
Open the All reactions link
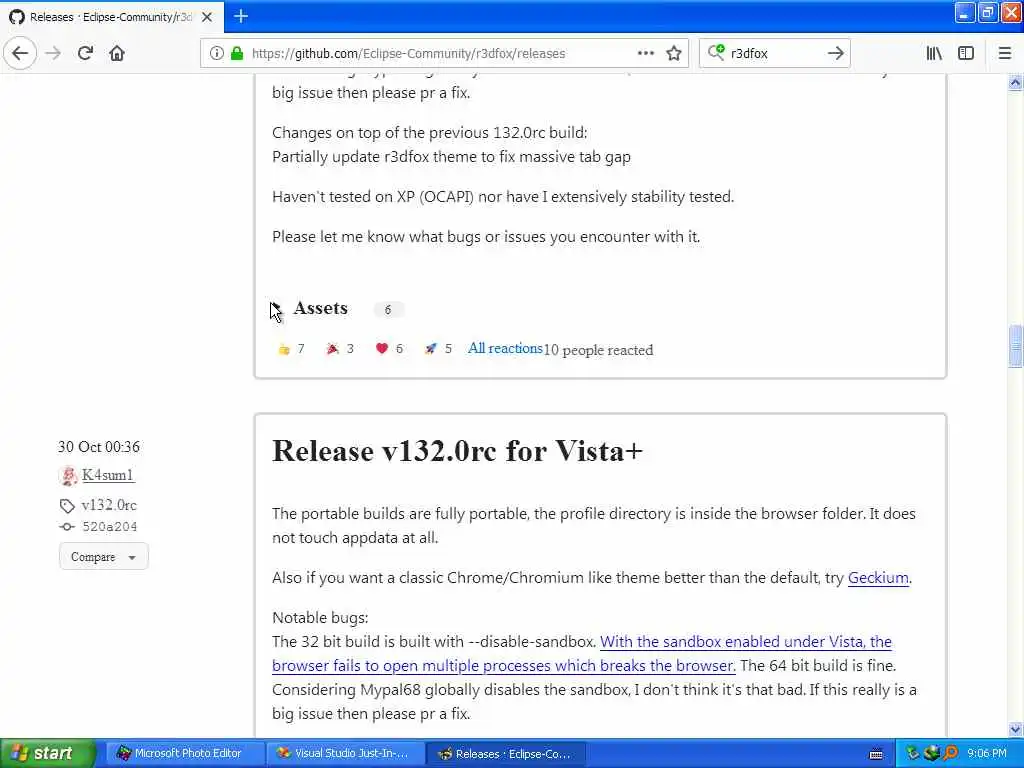(x=505, y=349)
